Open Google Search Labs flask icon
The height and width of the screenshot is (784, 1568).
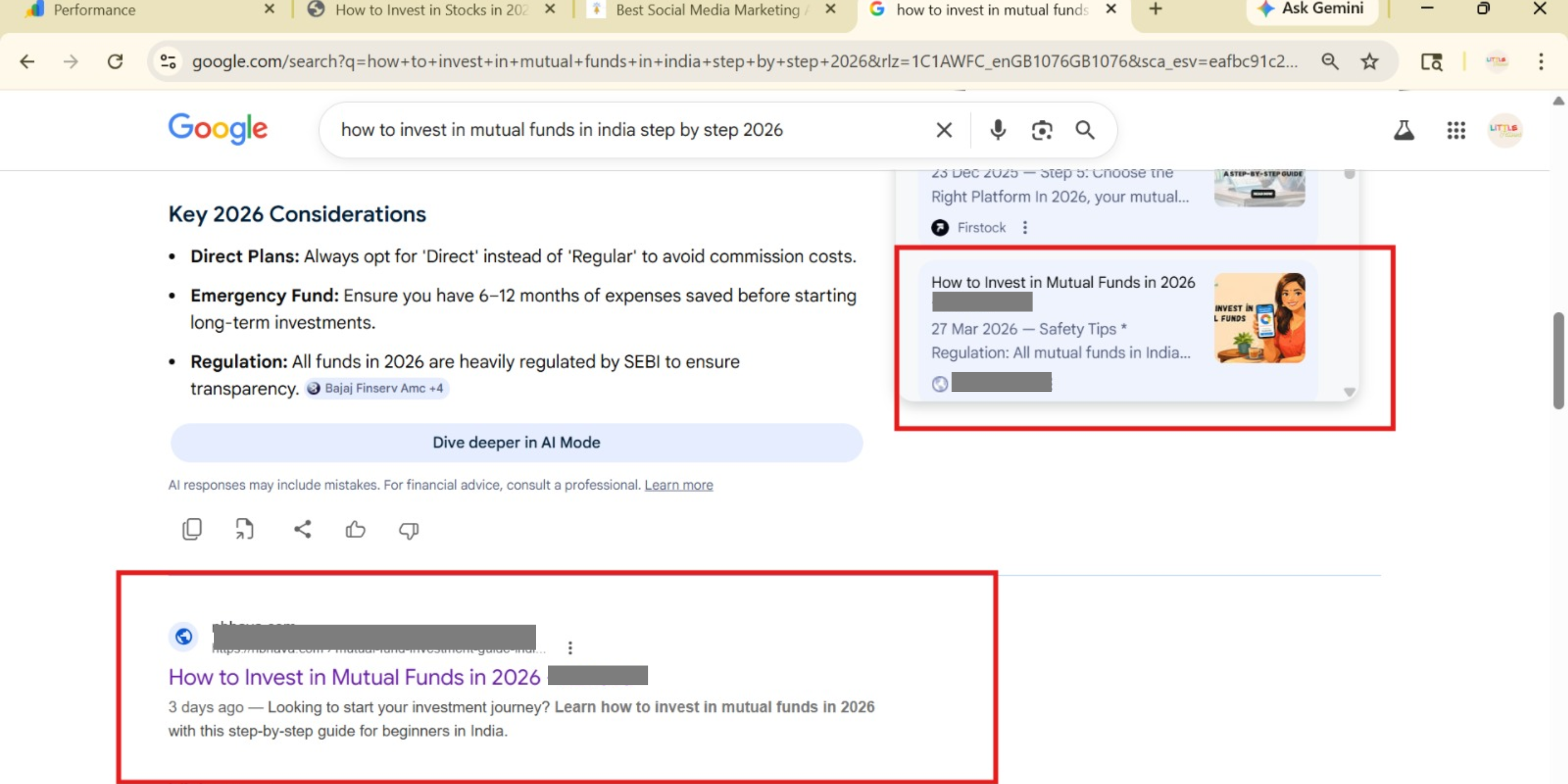pos(1404,130)
